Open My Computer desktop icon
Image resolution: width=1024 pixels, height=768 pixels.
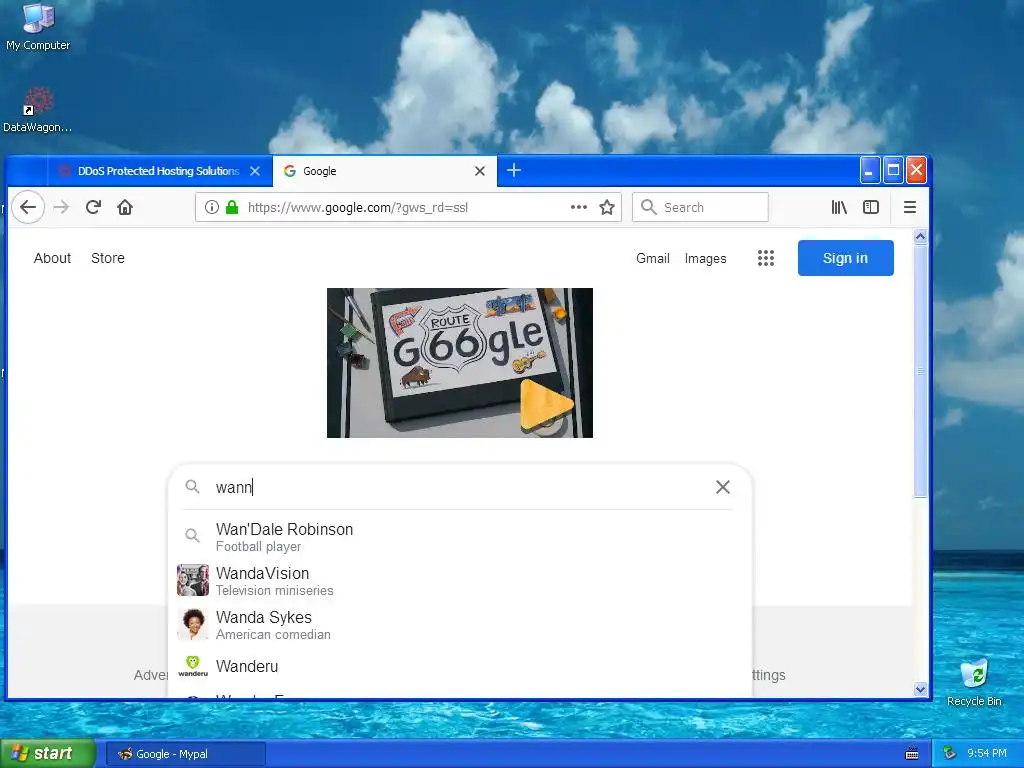tap(38, 27)
